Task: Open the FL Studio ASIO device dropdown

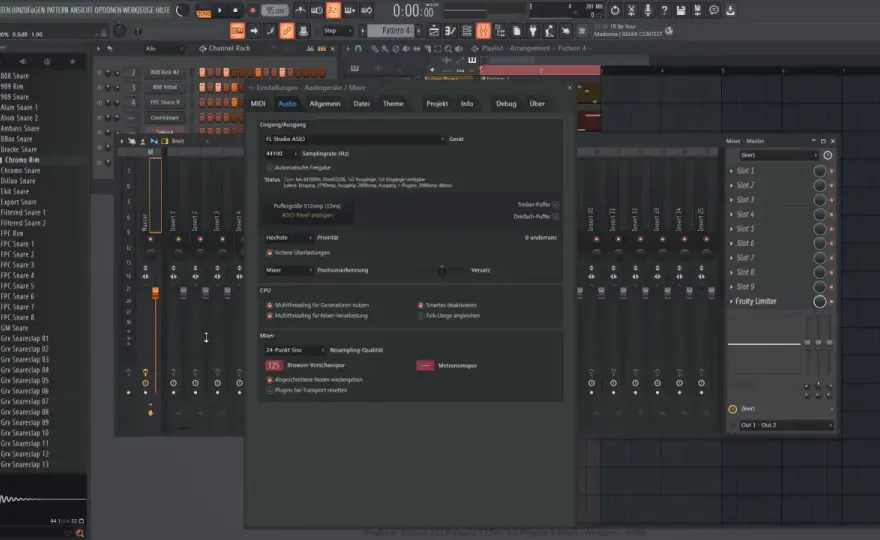Action: [x=355, y=139]
